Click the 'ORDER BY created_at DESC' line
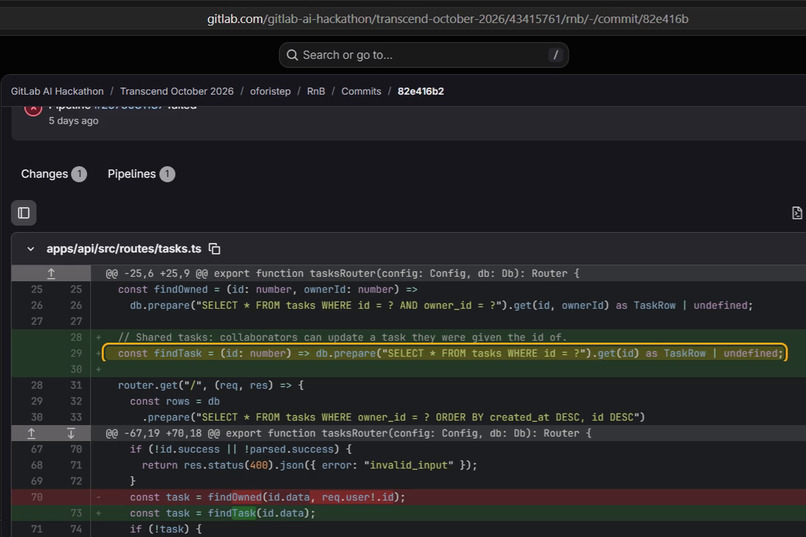Screen dimensions: 806x537 click(x=394, y=417)
